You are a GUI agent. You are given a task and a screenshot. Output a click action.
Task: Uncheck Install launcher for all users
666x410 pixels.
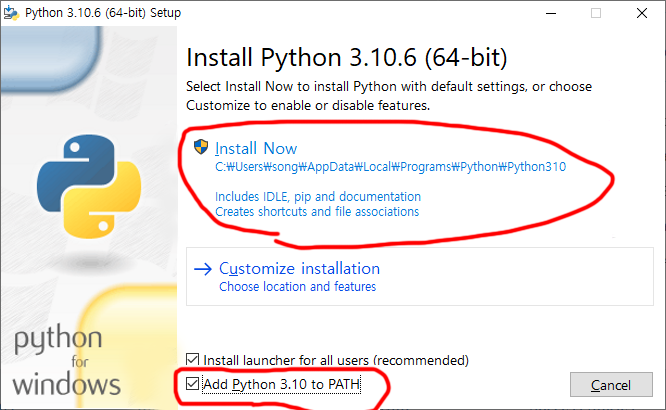tap(192, 359)
